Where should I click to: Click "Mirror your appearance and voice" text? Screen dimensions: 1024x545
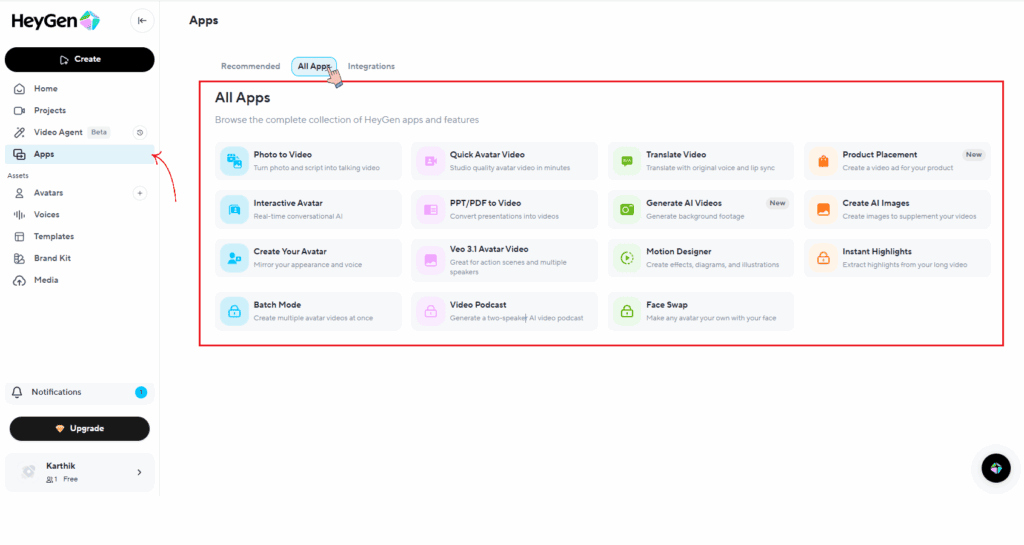tap(308, 265)
